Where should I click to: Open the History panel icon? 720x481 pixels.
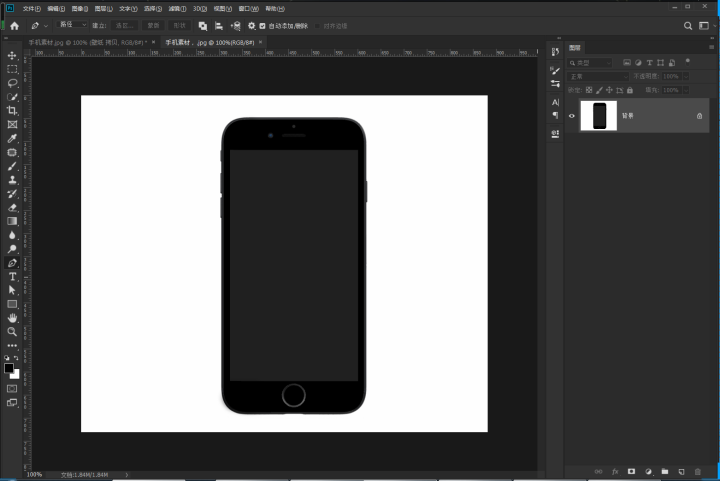click(555, 52)
